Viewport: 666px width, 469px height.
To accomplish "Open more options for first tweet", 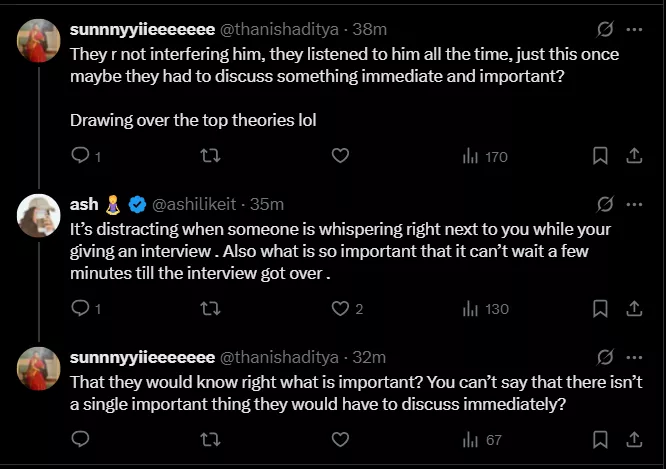I will point(633,30).
